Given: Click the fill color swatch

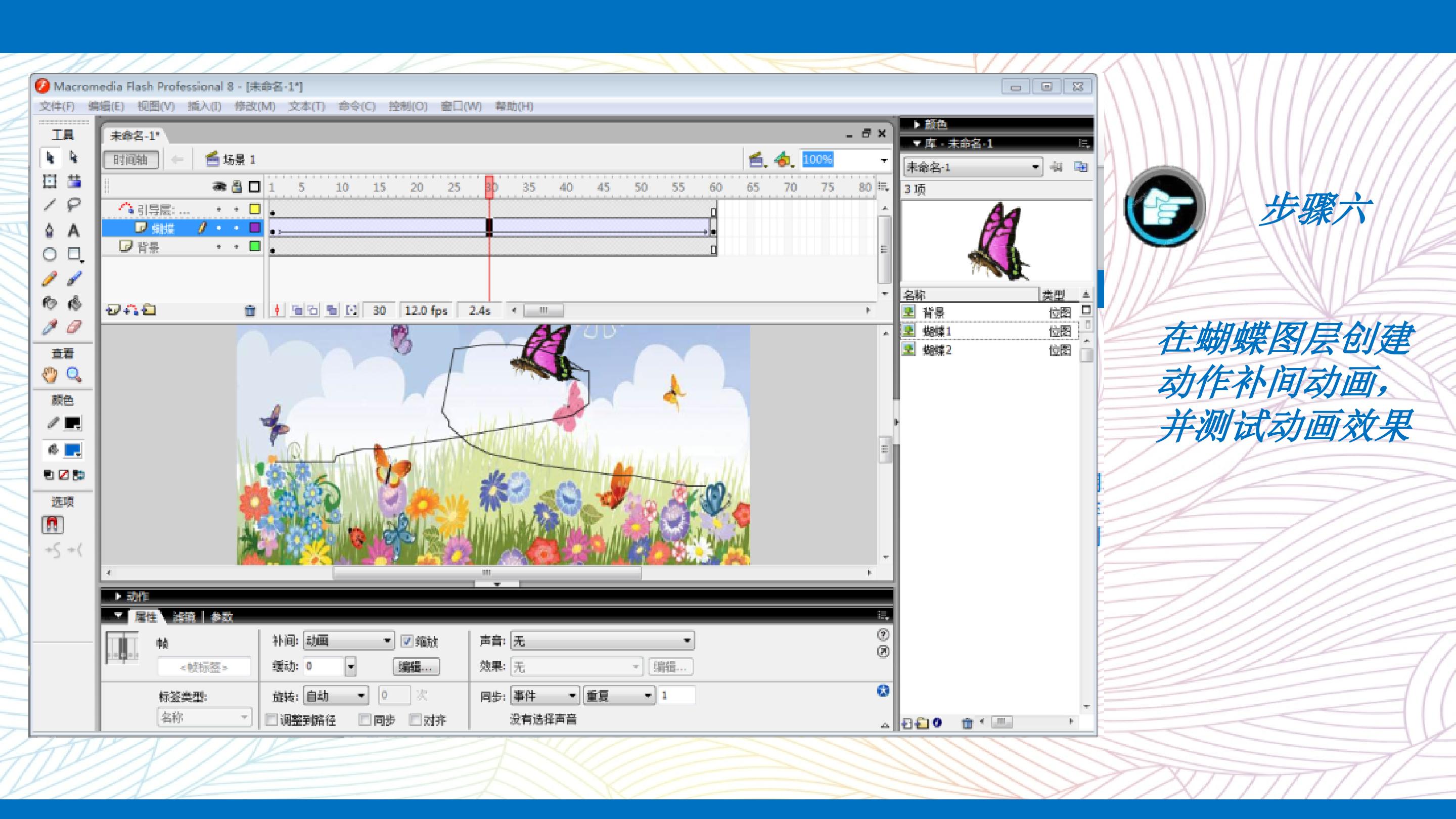Looking at the screenshot, I should click(72, 450).
